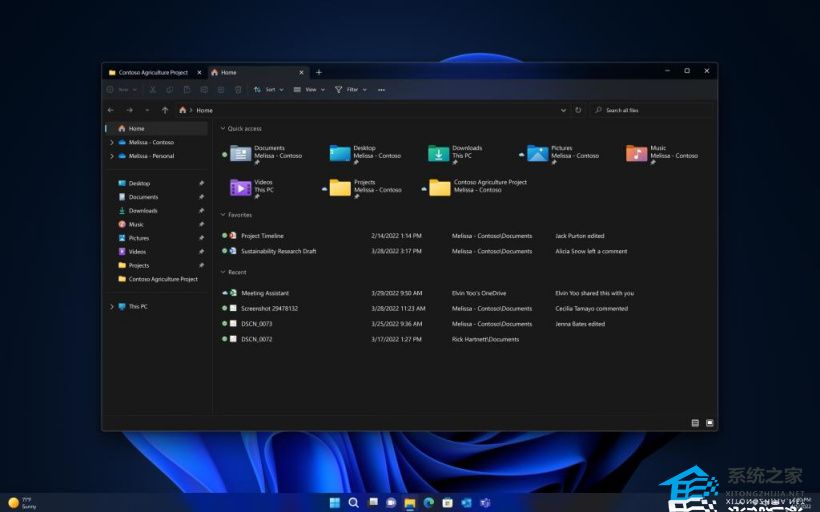Screen dimensions: 820x512
Task: Open Microsoft Edge from the taskbar
Action: point(428,501)
